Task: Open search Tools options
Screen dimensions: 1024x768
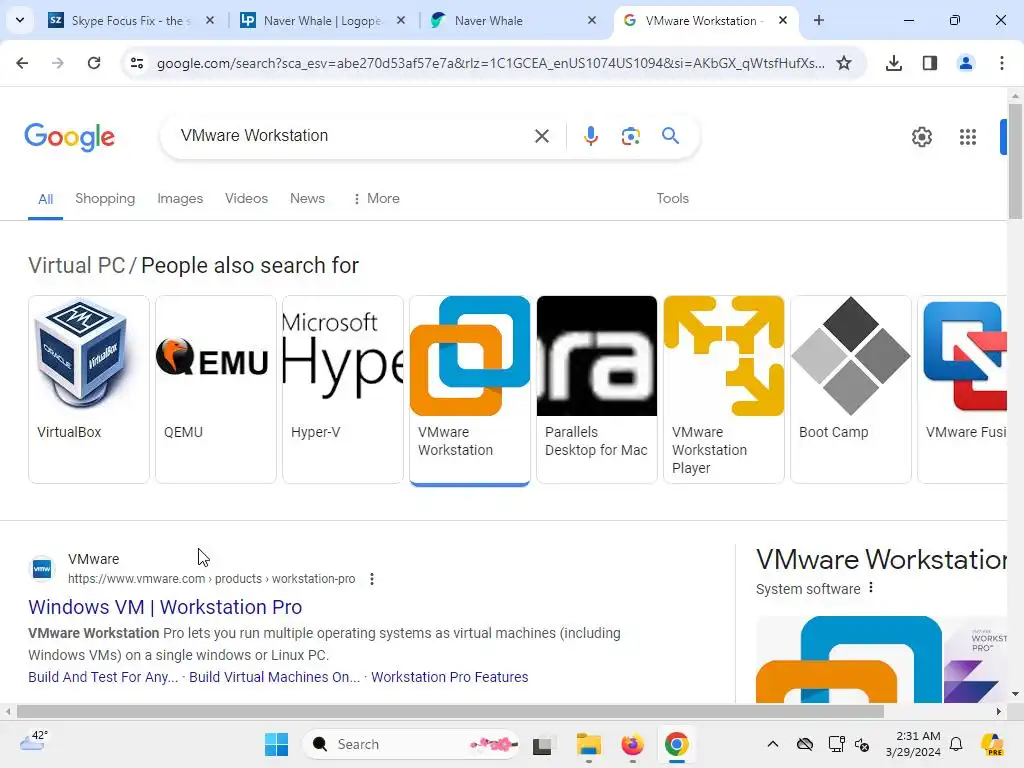Action: click(672, 199)
